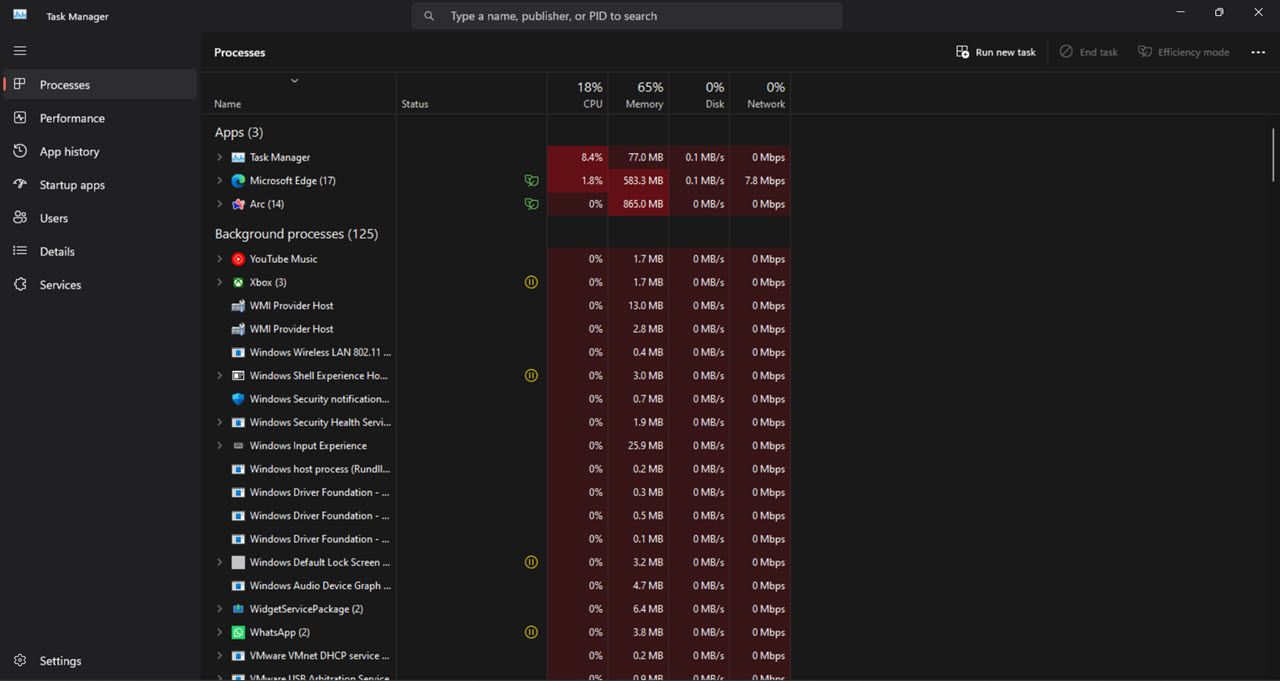Click the search box for name or PID
Screen dimensions: 1280x681
point(627,16)
